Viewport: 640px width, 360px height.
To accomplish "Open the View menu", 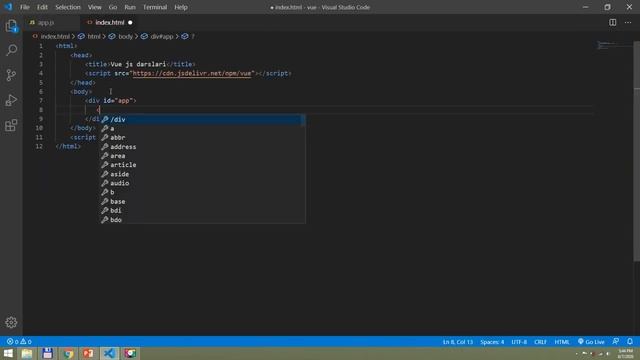I will pos(95,7).
